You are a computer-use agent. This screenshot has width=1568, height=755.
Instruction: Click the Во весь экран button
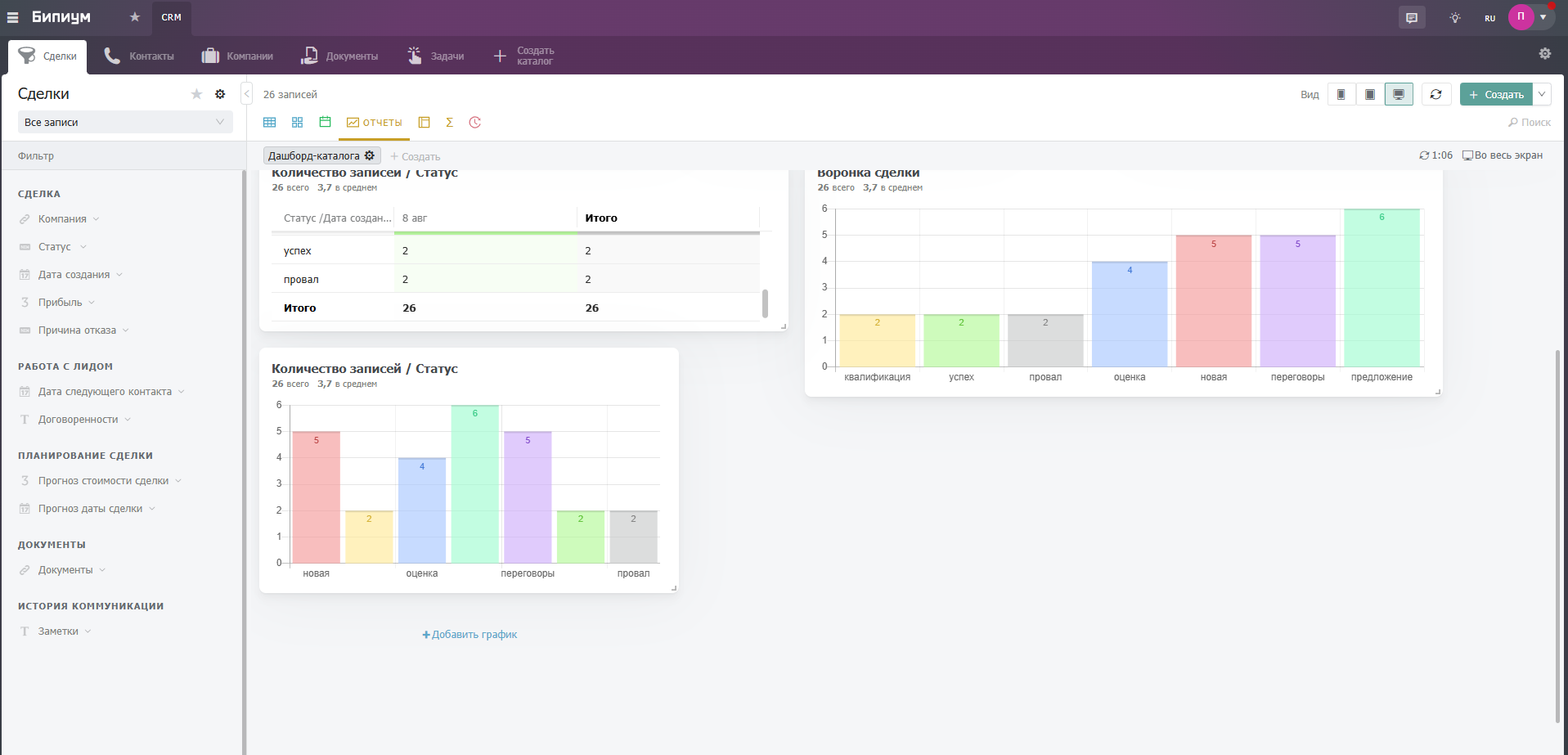click(x=1503, y=155)
